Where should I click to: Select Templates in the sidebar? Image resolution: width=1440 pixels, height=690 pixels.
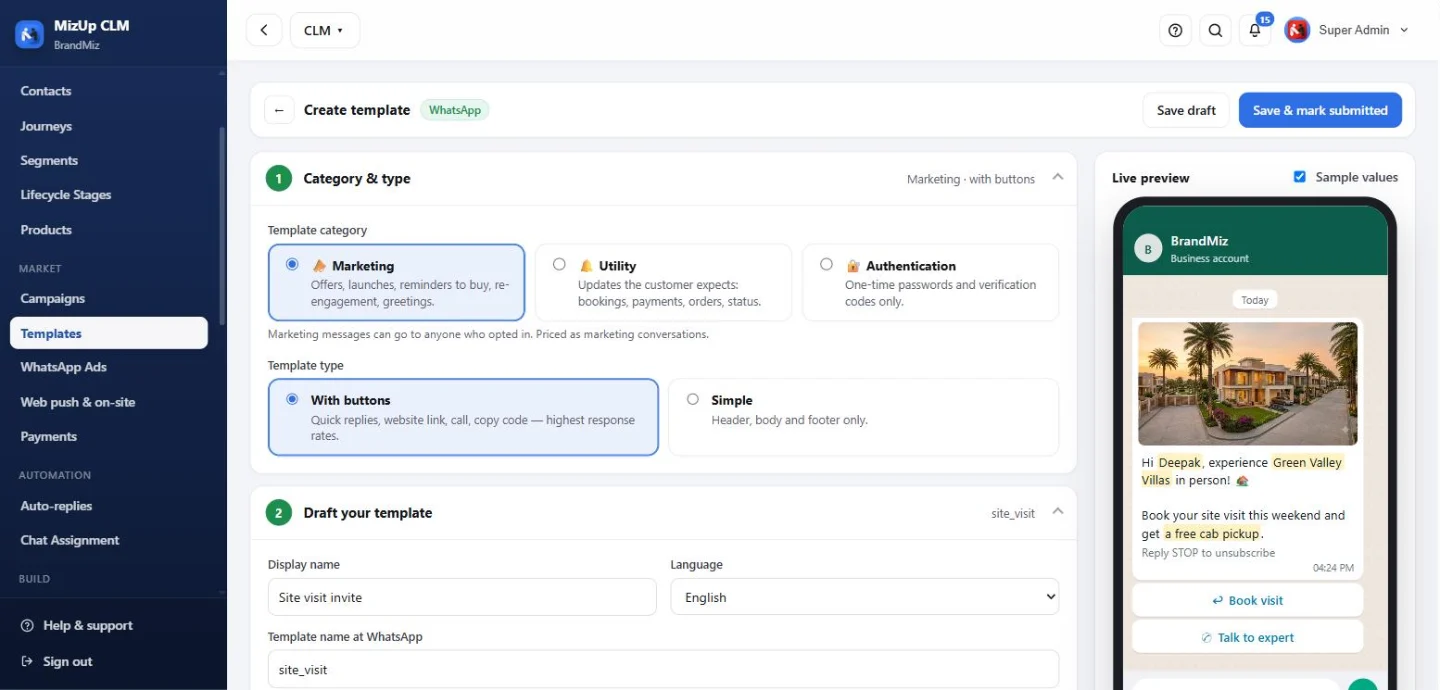109,333
